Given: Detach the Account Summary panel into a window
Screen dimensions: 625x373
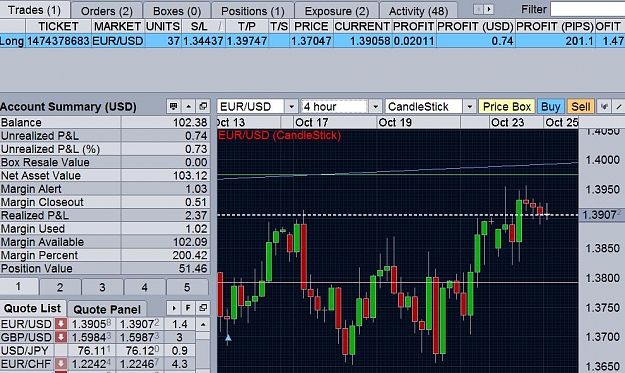Looking at the screenshot, I should 203,106.
